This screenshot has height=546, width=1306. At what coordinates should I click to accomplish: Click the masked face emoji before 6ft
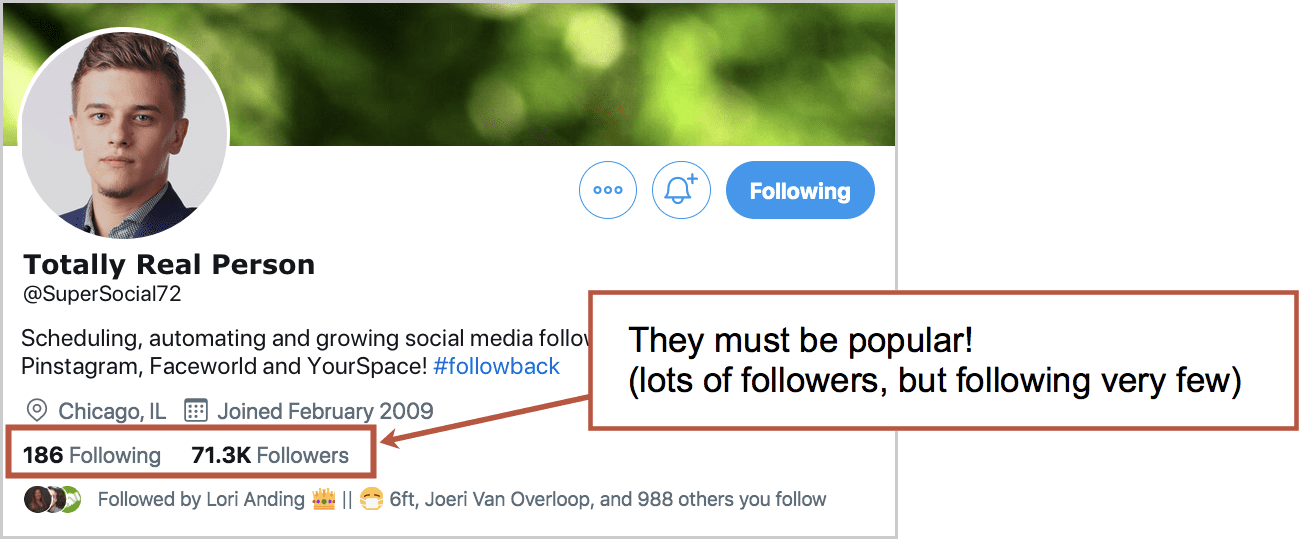(372, 498)
